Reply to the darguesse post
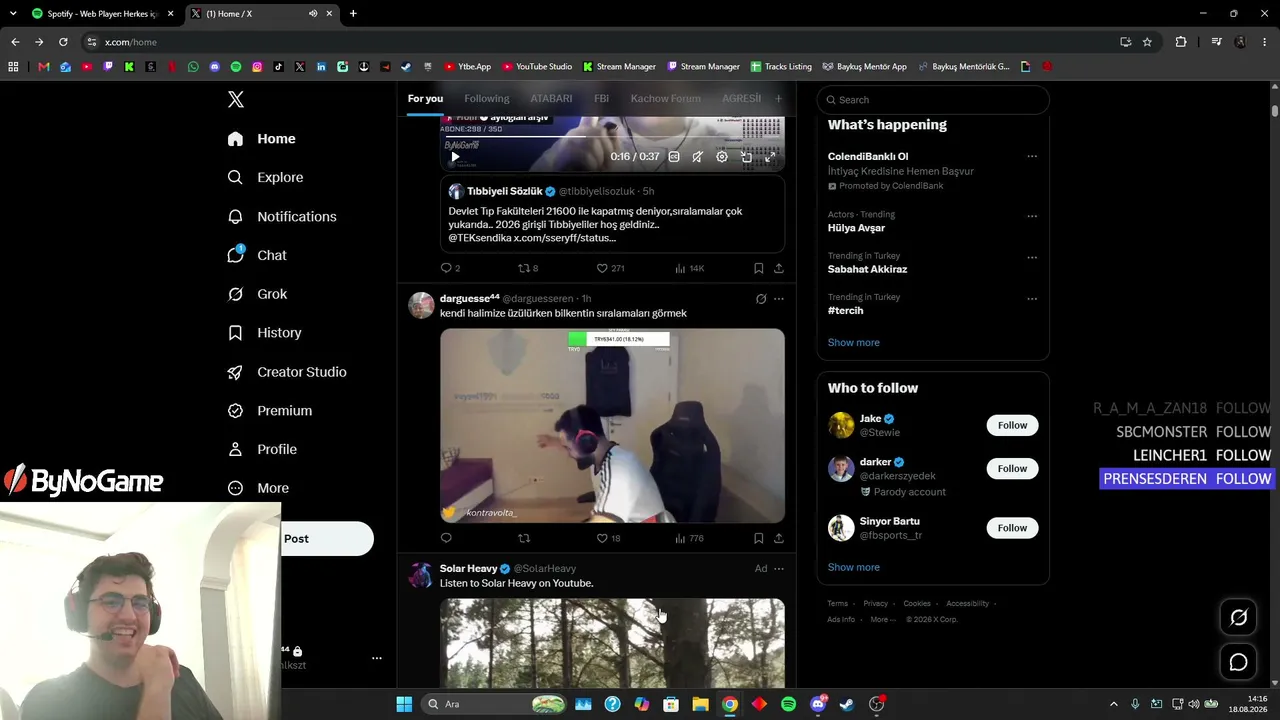Viewport: 1280px width, 720px height. pyautogui.click(x=446, y=538)
